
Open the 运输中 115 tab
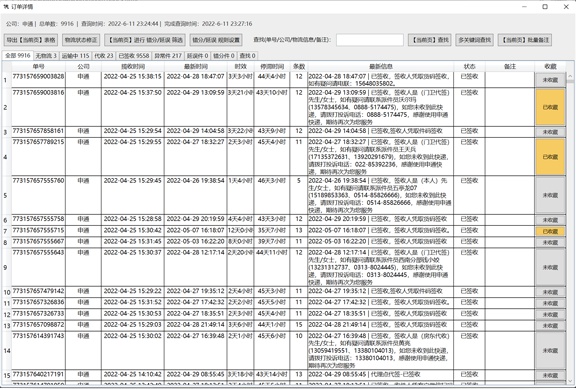coord(75,56)
